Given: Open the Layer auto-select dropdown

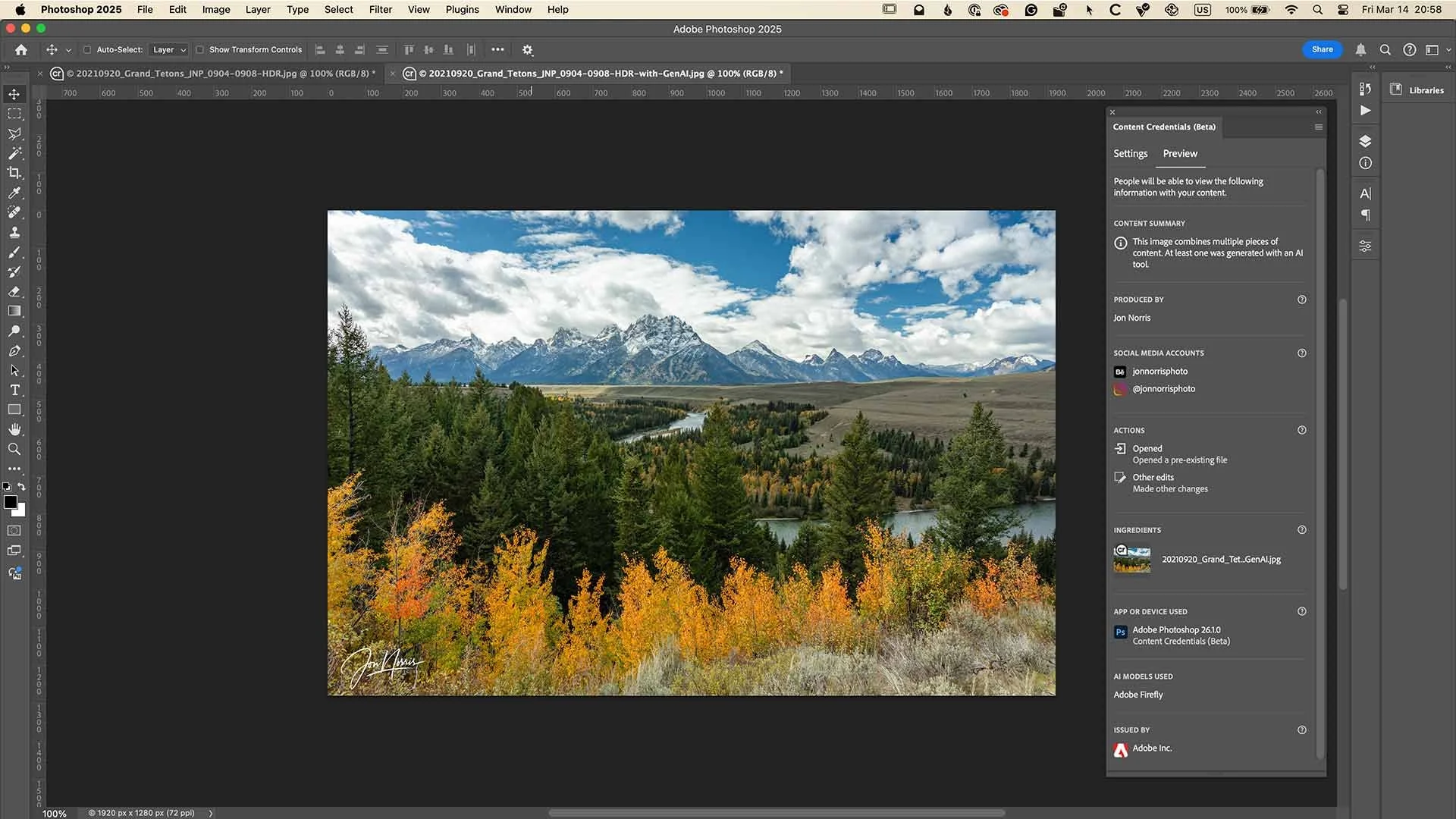Looking at the screenshot, I should click(x=169, y=50).
